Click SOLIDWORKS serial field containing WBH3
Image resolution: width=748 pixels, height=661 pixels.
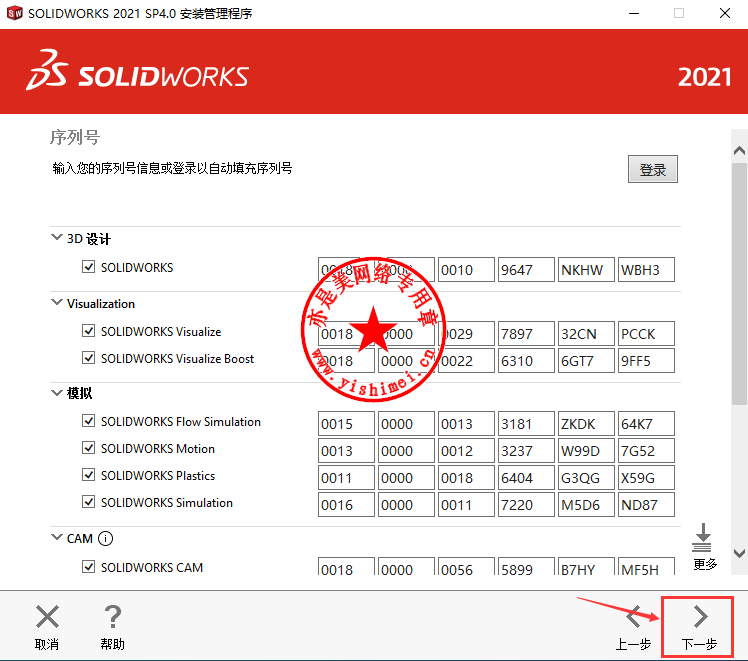click(x=646, y=269)
